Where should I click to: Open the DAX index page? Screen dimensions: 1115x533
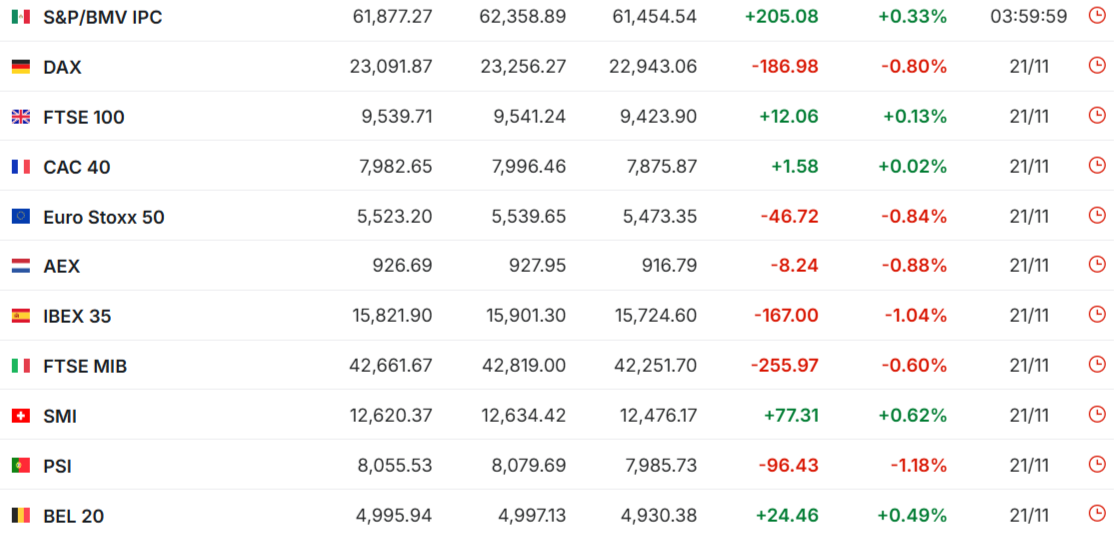coord(62,67)
